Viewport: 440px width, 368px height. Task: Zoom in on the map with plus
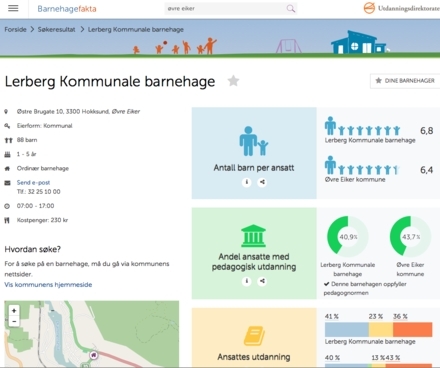(x=14, y=311)
